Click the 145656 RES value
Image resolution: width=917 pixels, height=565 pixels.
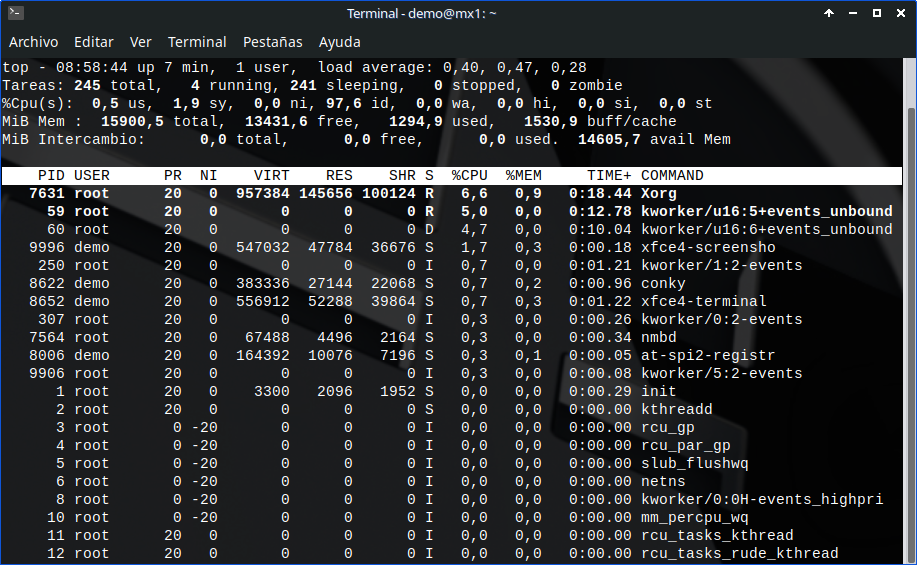[x=326, y=194]
